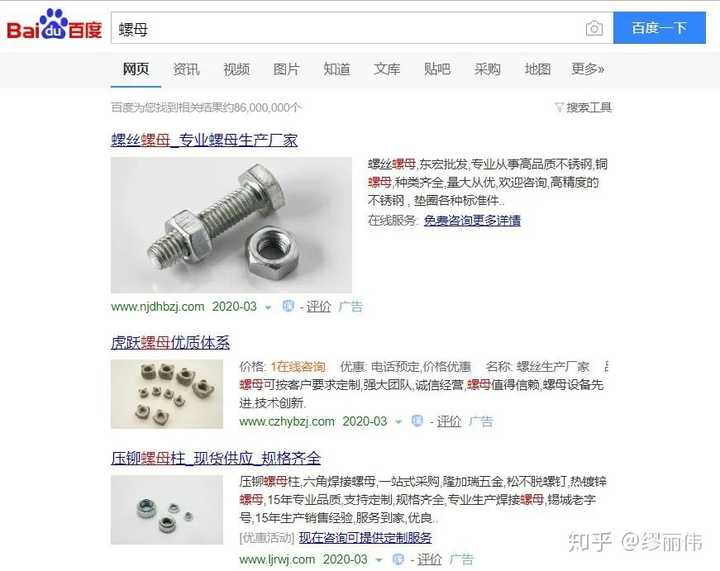Click the verification badge next to ljrwj.com

(398, 559)
